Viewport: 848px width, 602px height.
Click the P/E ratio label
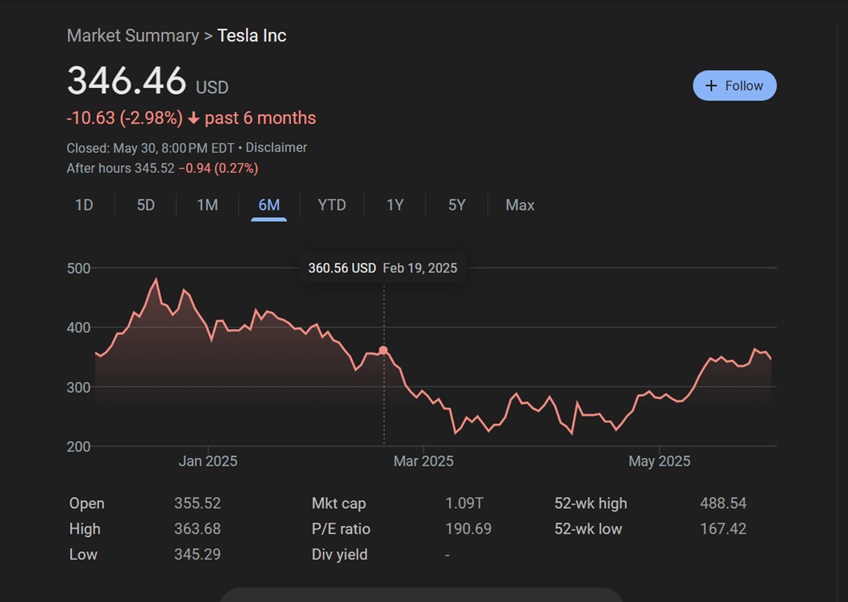coord(341,528)
